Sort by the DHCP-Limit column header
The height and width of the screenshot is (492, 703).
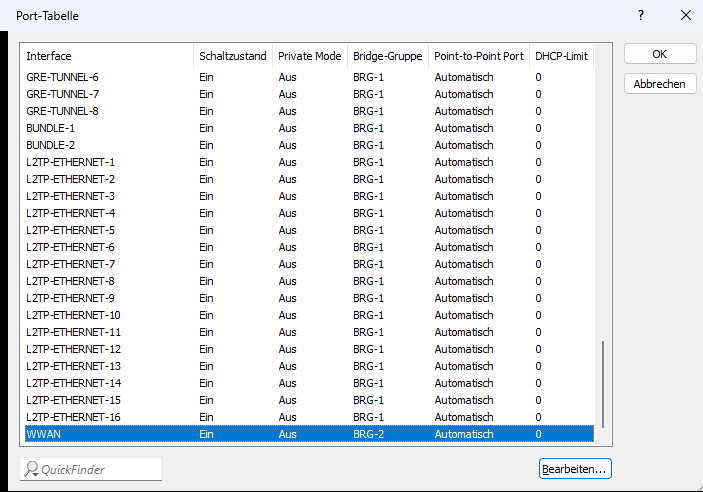click(x=561, y=56)
